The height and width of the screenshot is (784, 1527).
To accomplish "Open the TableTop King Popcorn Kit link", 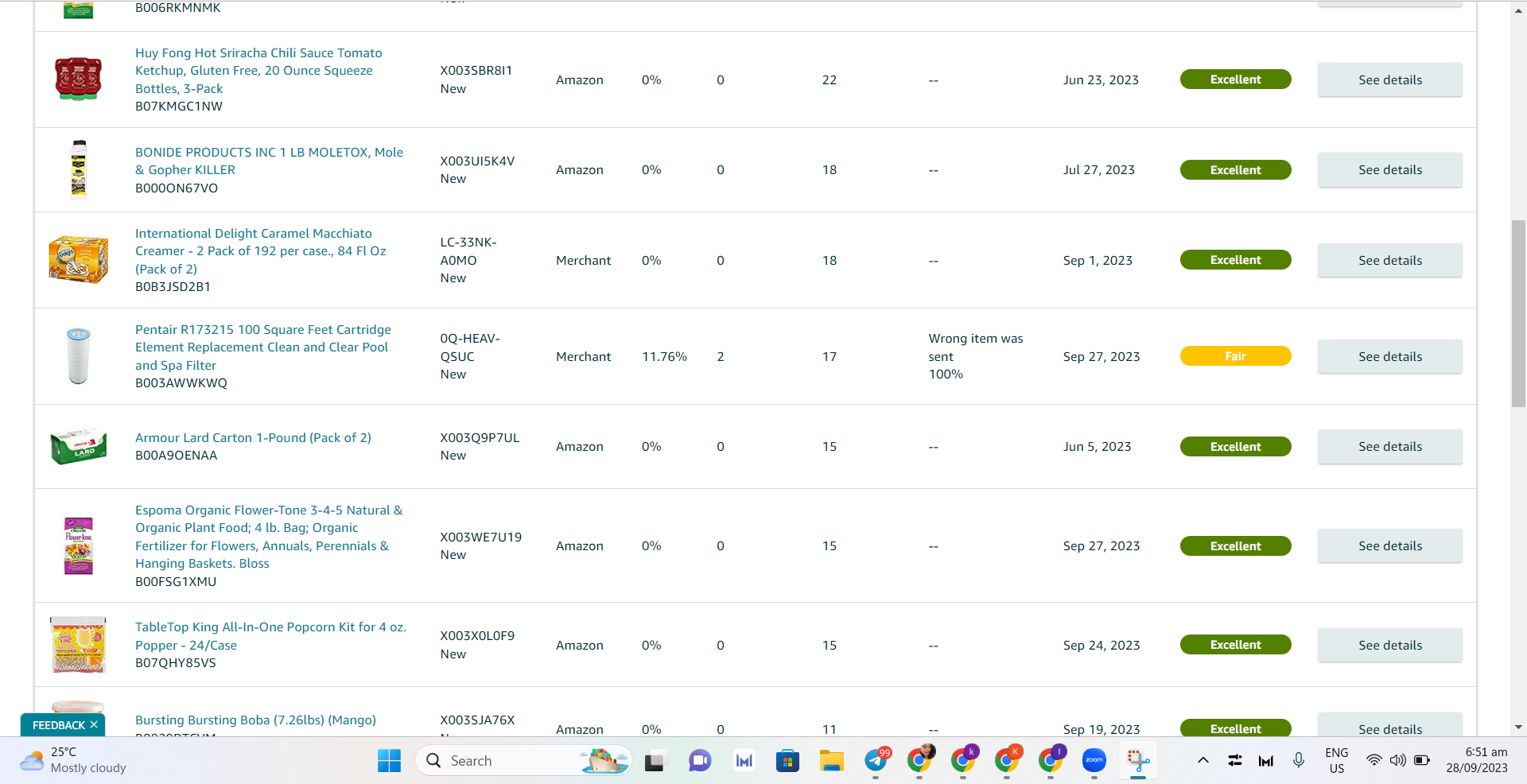I will pos(270,636).
